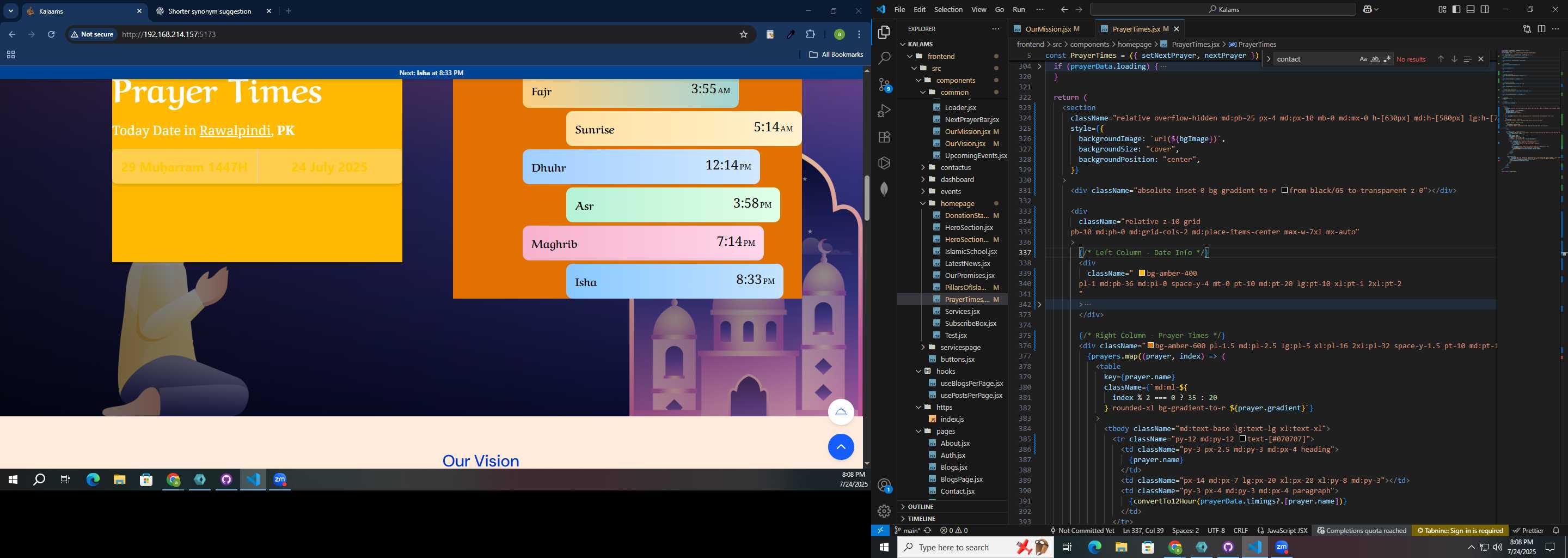Viewport: 1568px width, 558px height.
Task: Switch to Shorter synonym suggestion Chrome tab
Action: point(210,11)
